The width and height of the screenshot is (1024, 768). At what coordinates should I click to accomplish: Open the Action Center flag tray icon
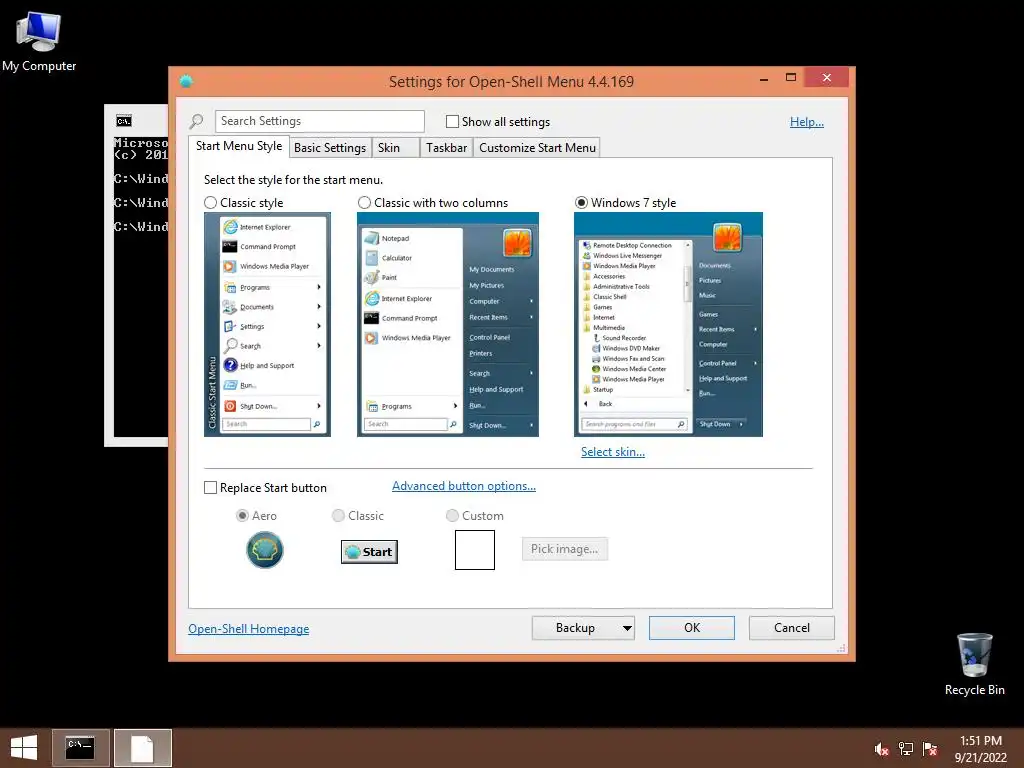point(930,749)
